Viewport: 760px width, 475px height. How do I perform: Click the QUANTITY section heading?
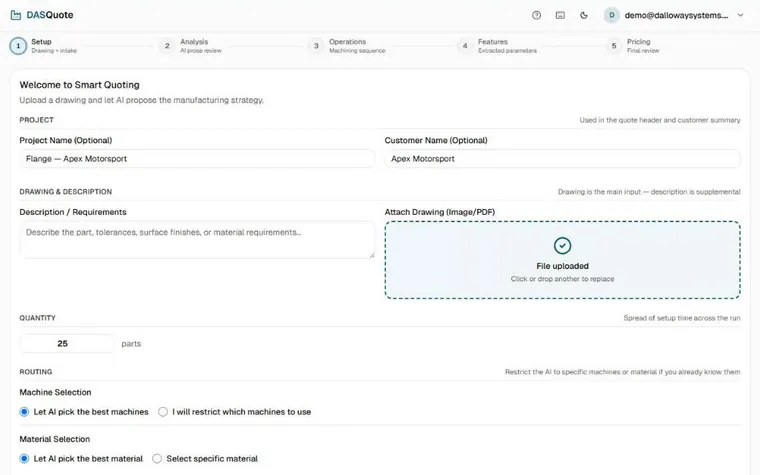[x=37, y=318]
